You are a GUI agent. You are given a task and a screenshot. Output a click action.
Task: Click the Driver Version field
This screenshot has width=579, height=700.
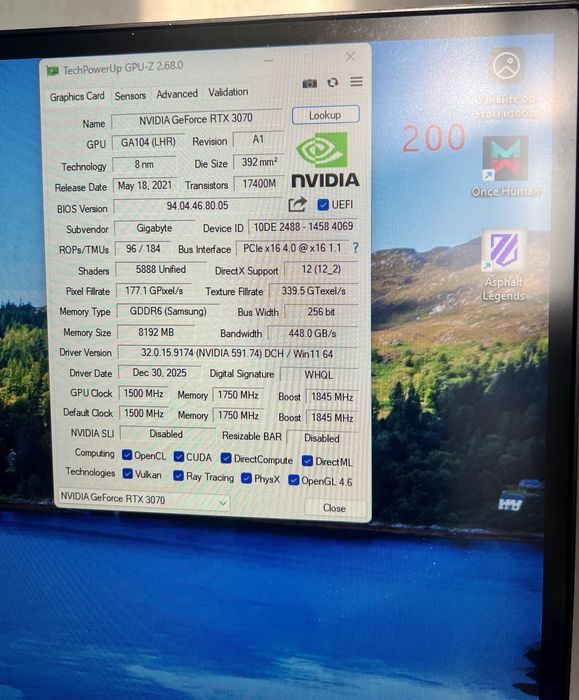click(237, 354)
